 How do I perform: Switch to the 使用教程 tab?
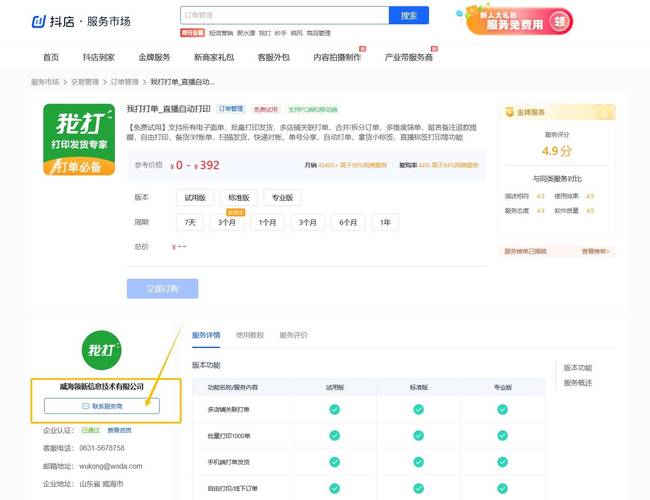tap(249, 335)
